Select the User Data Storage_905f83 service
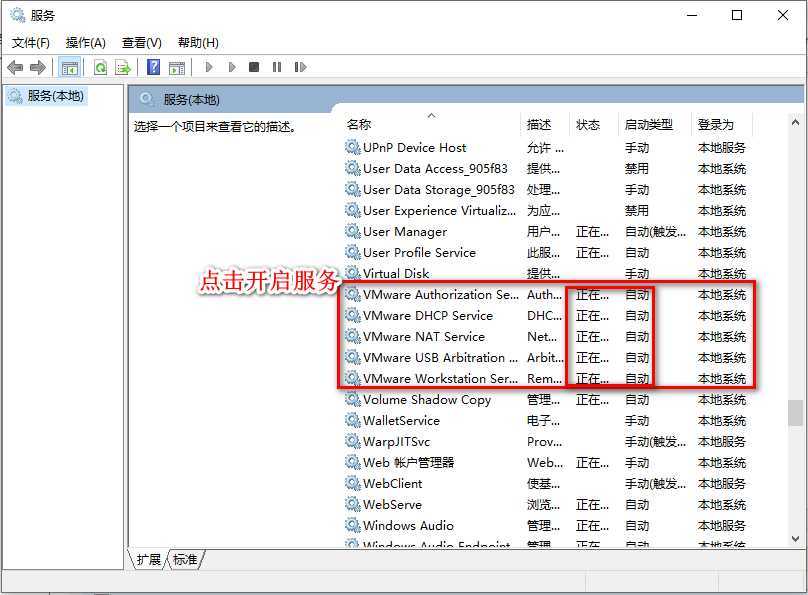 [439, 190]
